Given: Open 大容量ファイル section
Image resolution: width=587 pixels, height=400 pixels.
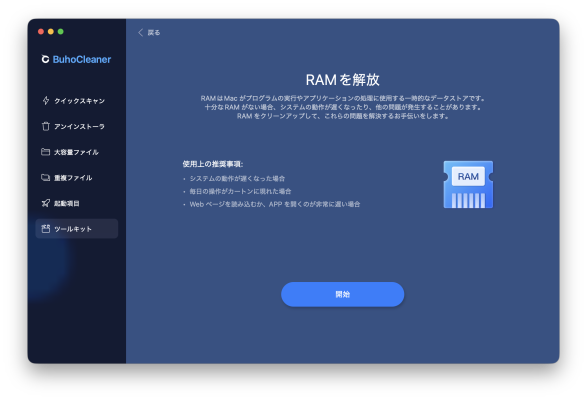Looking at the screenshot, I should pyautogui.click(x=76, y=152).
